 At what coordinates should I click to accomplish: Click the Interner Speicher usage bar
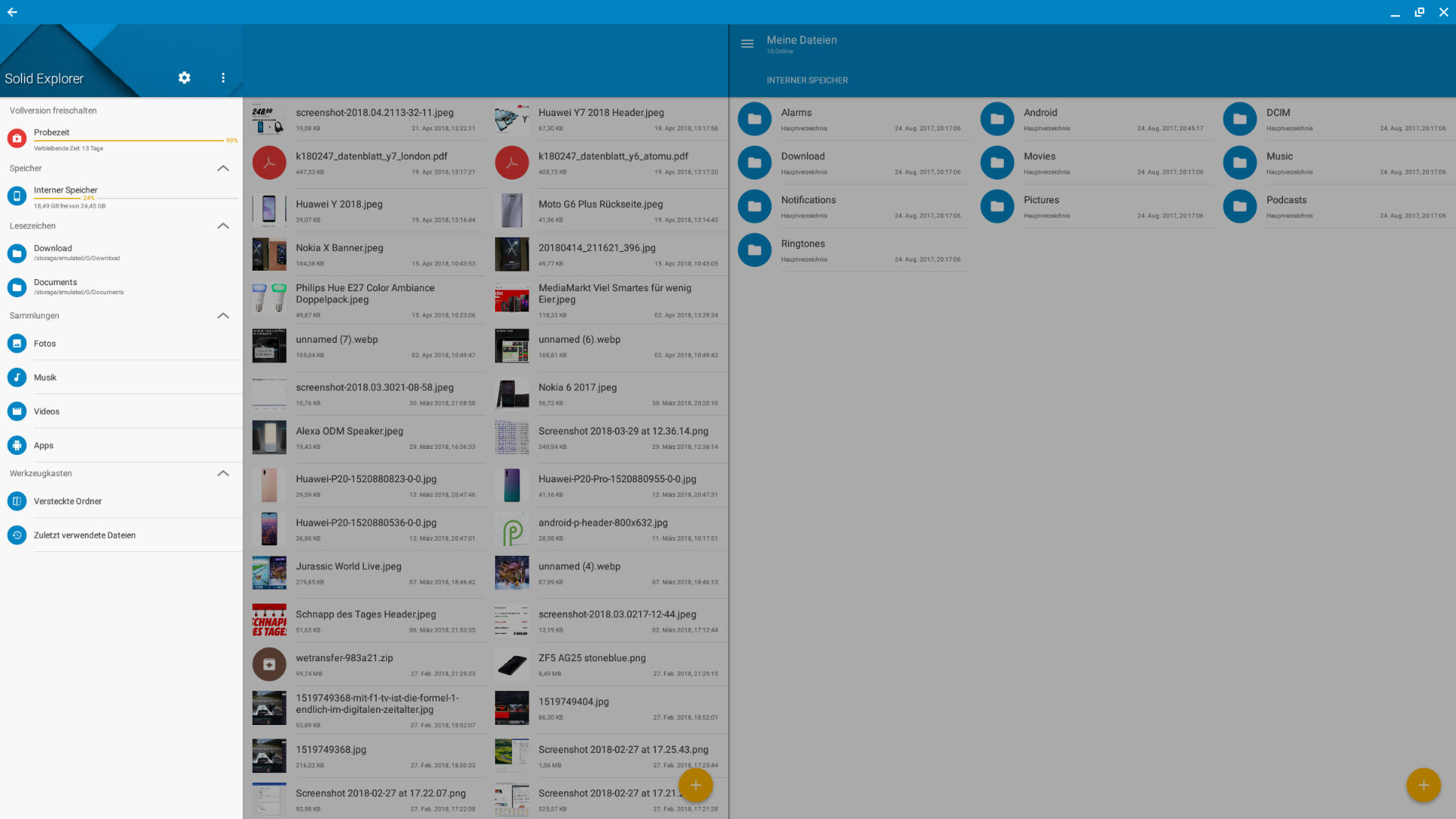click(136, 198)
